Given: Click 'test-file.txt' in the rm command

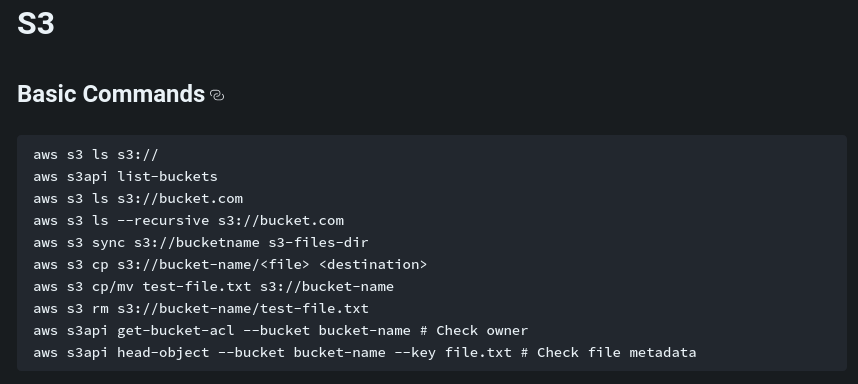Looking at the screenshot, I should tap(314, 309).
